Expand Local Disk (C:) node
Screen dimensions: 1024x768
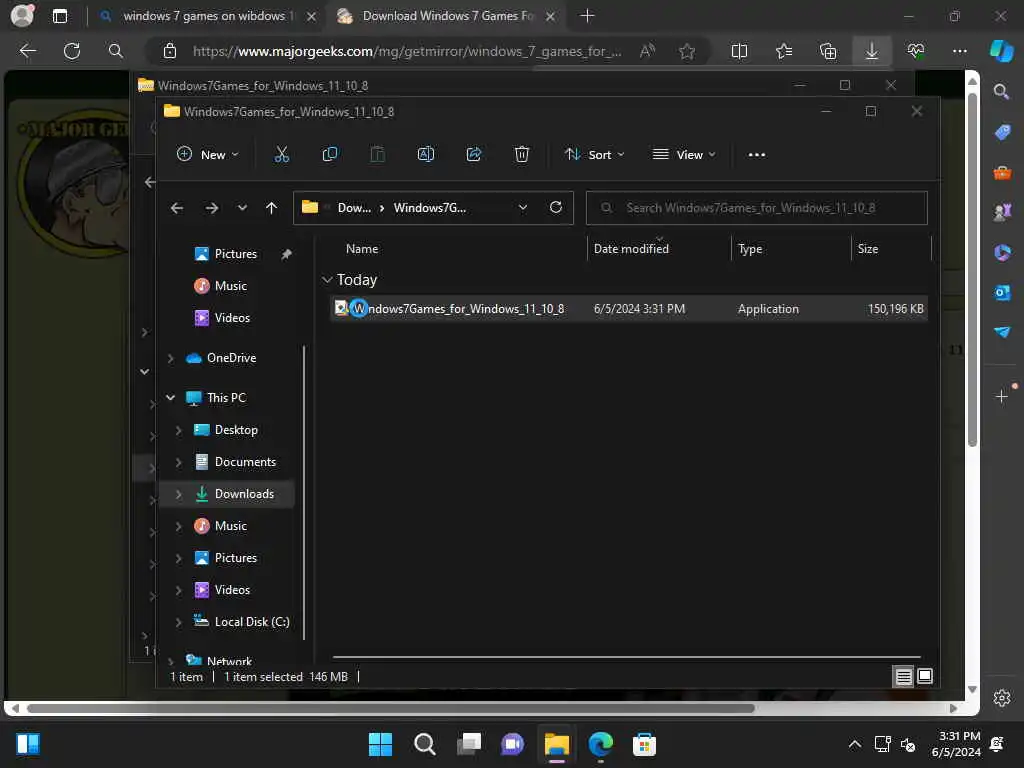pos(178,622)
